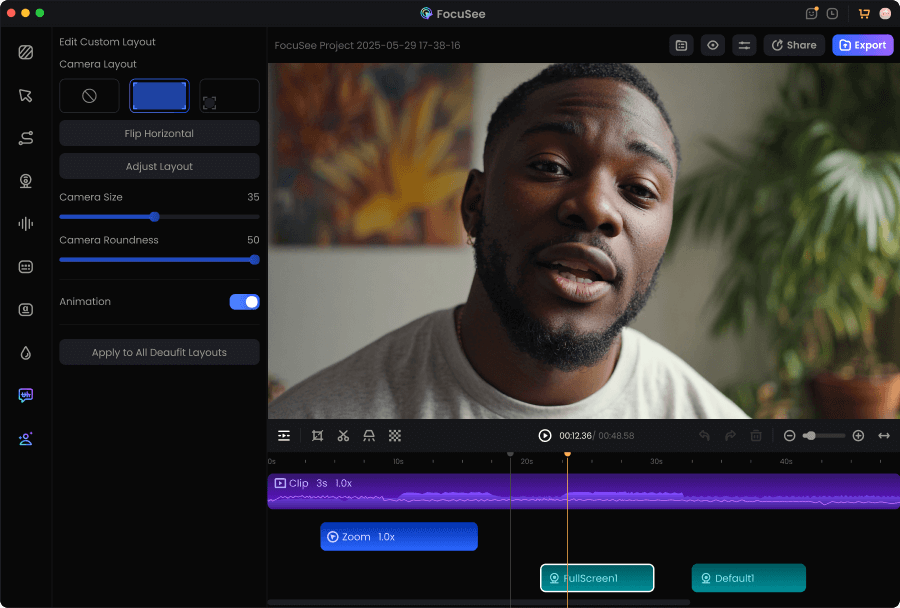Select the scissors split tool
This screenshot has width=900, height=608.
[343, 436]
